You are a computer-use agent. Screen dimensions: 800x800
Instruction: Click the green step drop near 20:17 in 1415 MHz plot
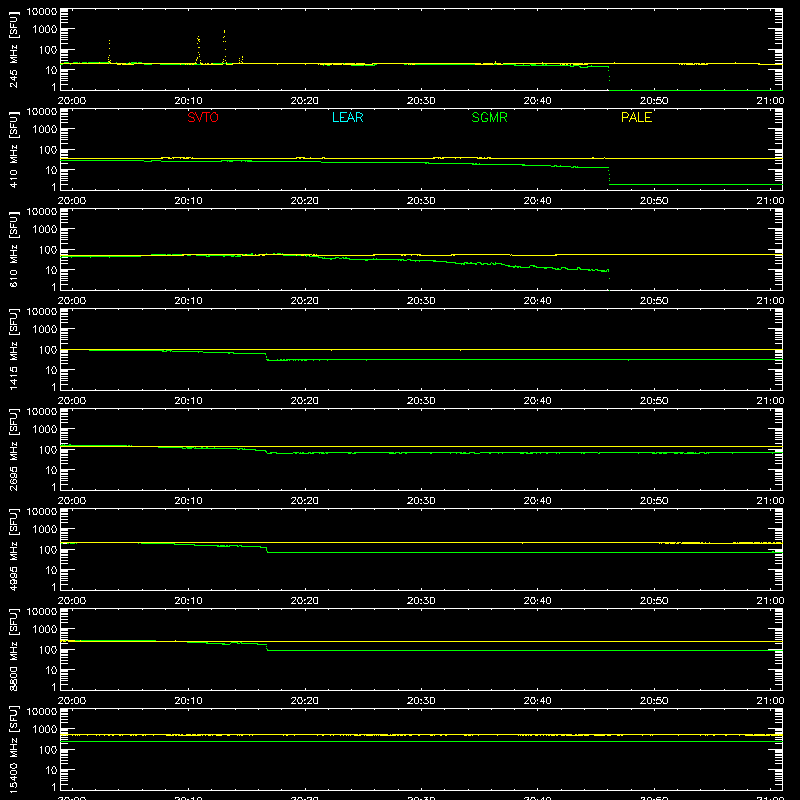tap(267, 357)
